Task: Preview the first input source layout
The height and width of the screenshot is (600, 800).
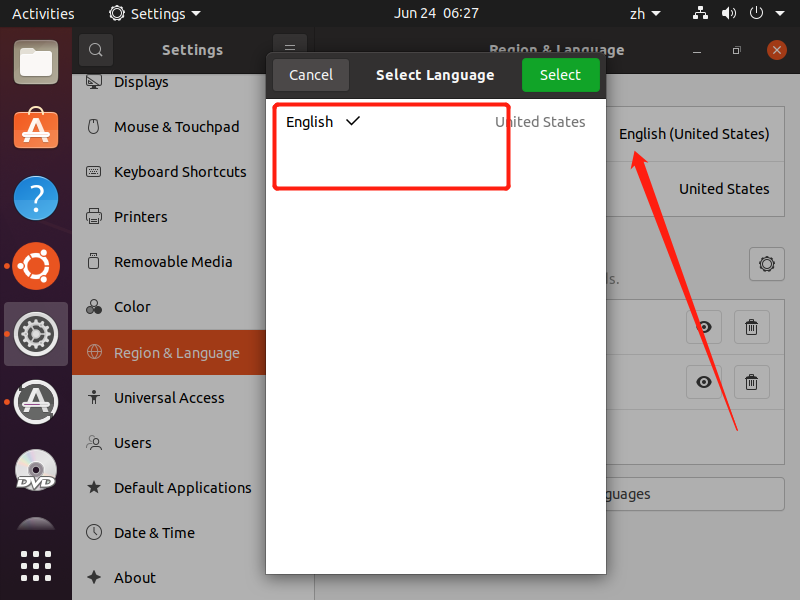Action: [704, 327]
